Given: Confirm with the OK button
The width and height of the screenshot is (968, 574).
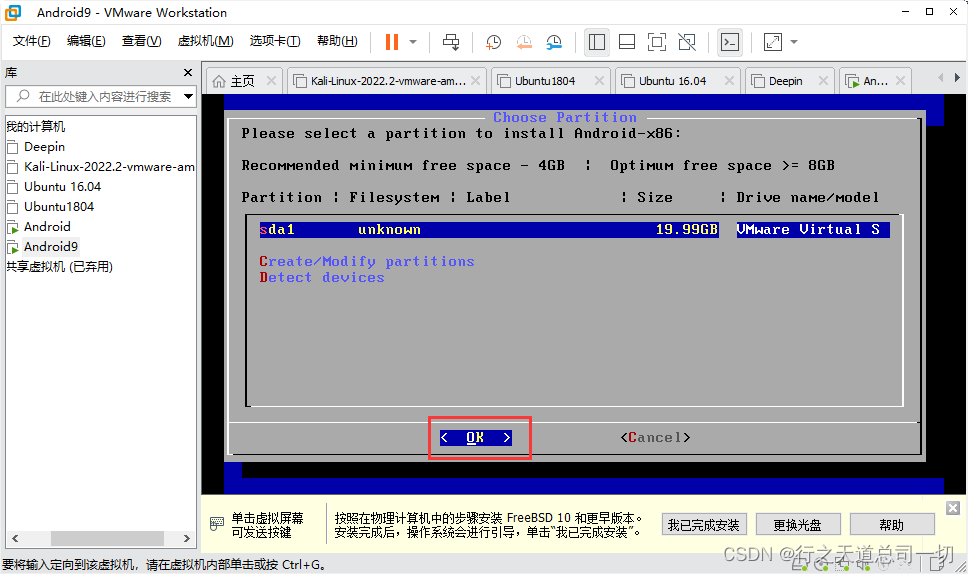Looking at the screenshot, I should pyautogui.click(x=475, y=438).
